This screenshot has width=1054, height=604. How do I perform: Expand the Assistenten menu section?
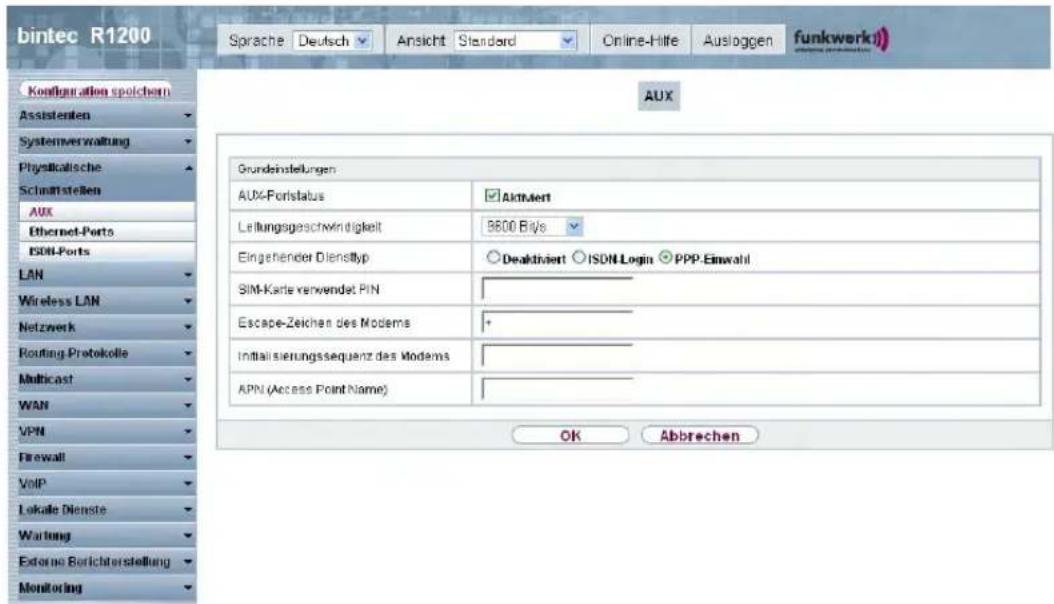(106, 116)
